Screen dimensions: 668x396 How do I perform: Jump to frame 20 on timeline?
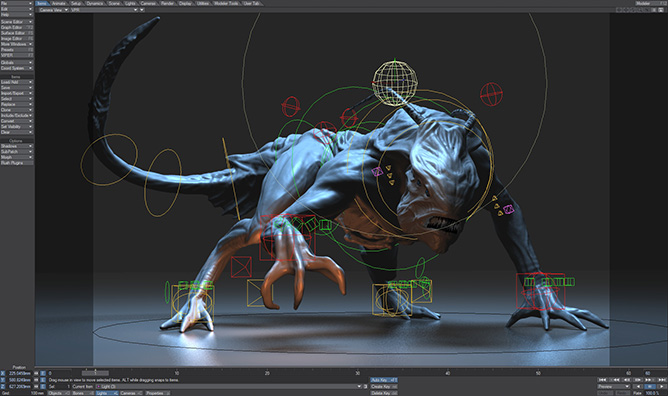(x=267, y=373)
